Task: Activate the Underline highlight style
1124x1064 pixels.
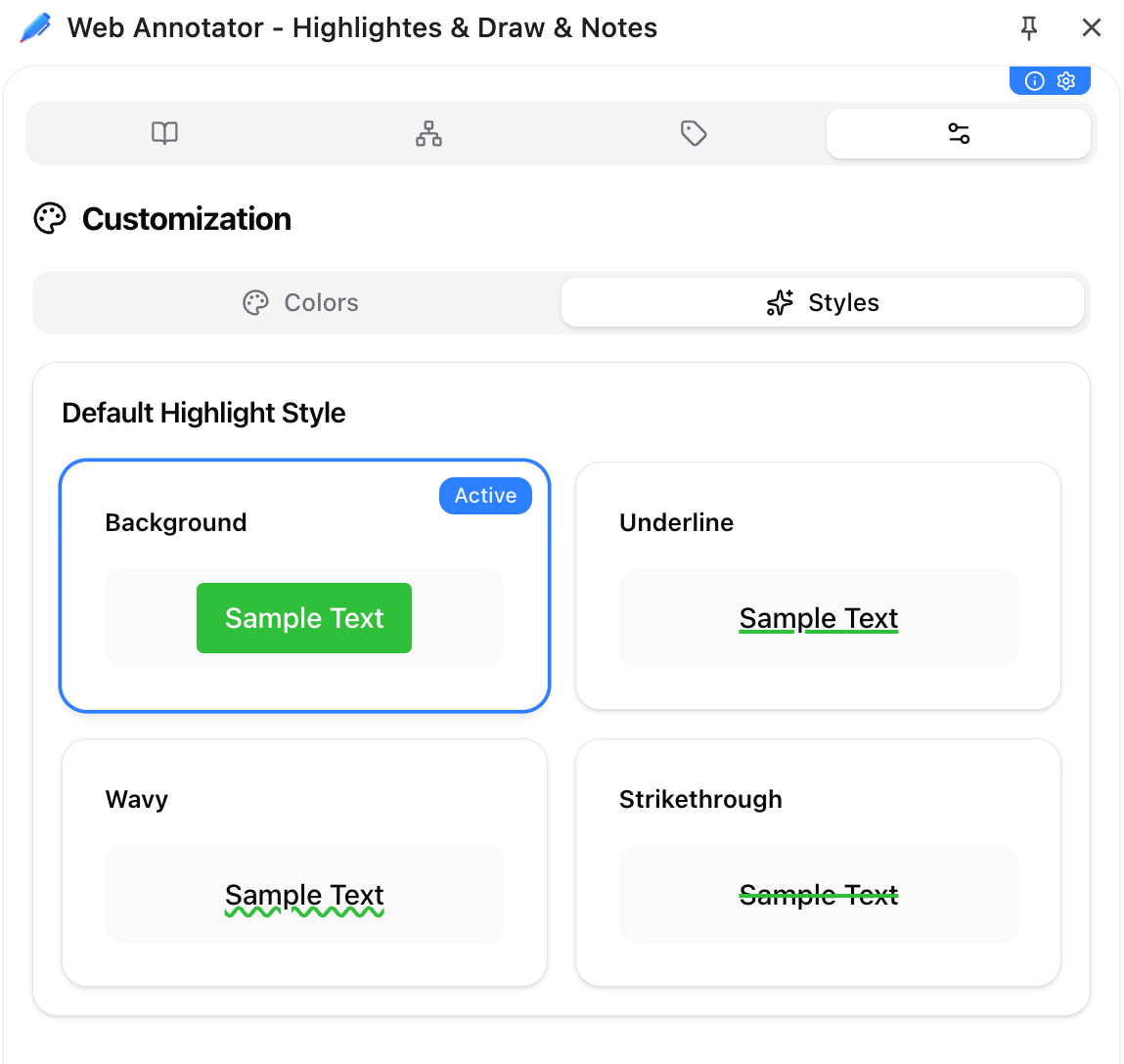Action: tap(818, 586)
